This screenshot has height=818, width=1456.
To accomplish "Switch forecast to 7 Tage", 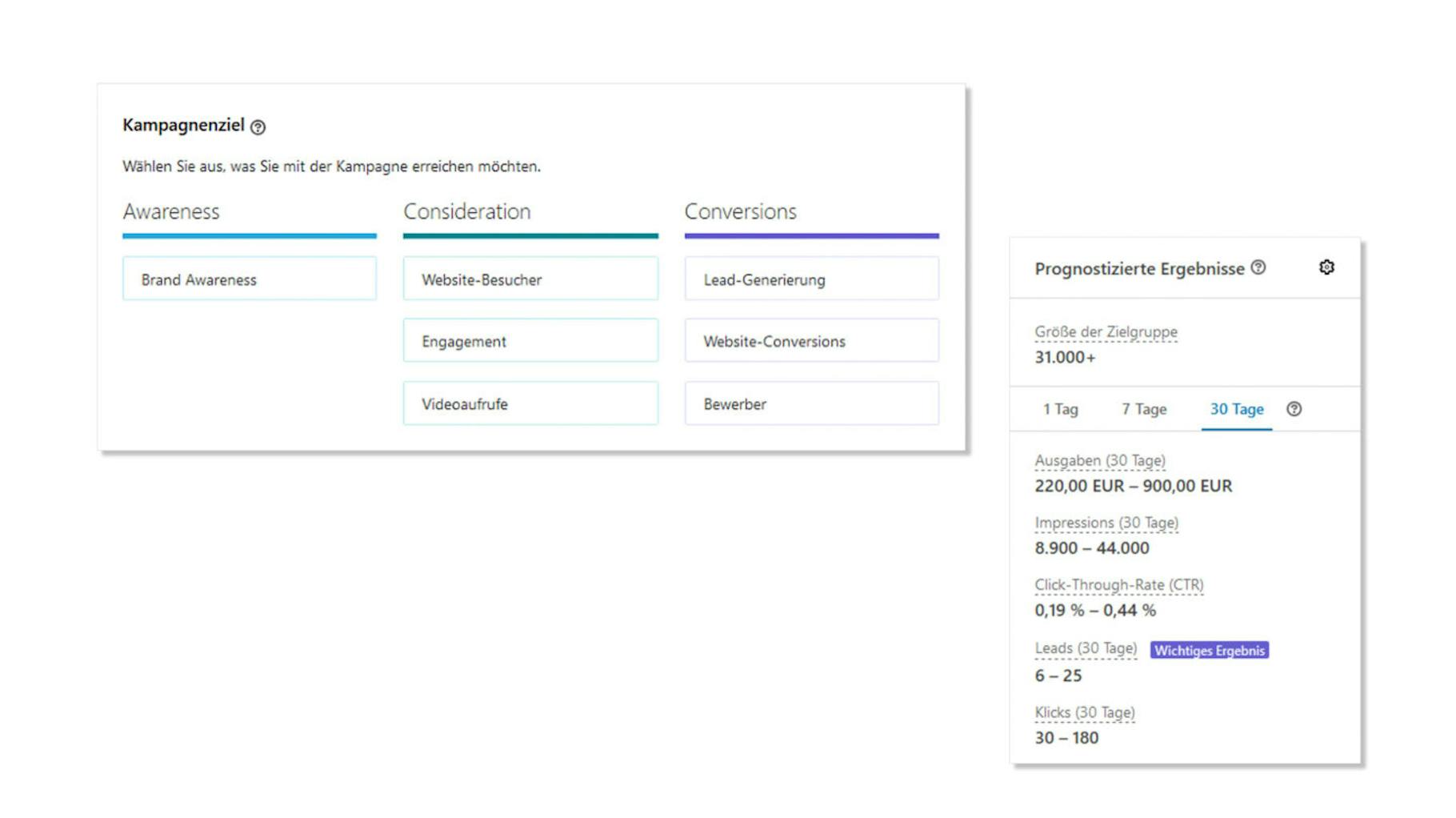I will pyautogui.click(x=1144, y=409).
